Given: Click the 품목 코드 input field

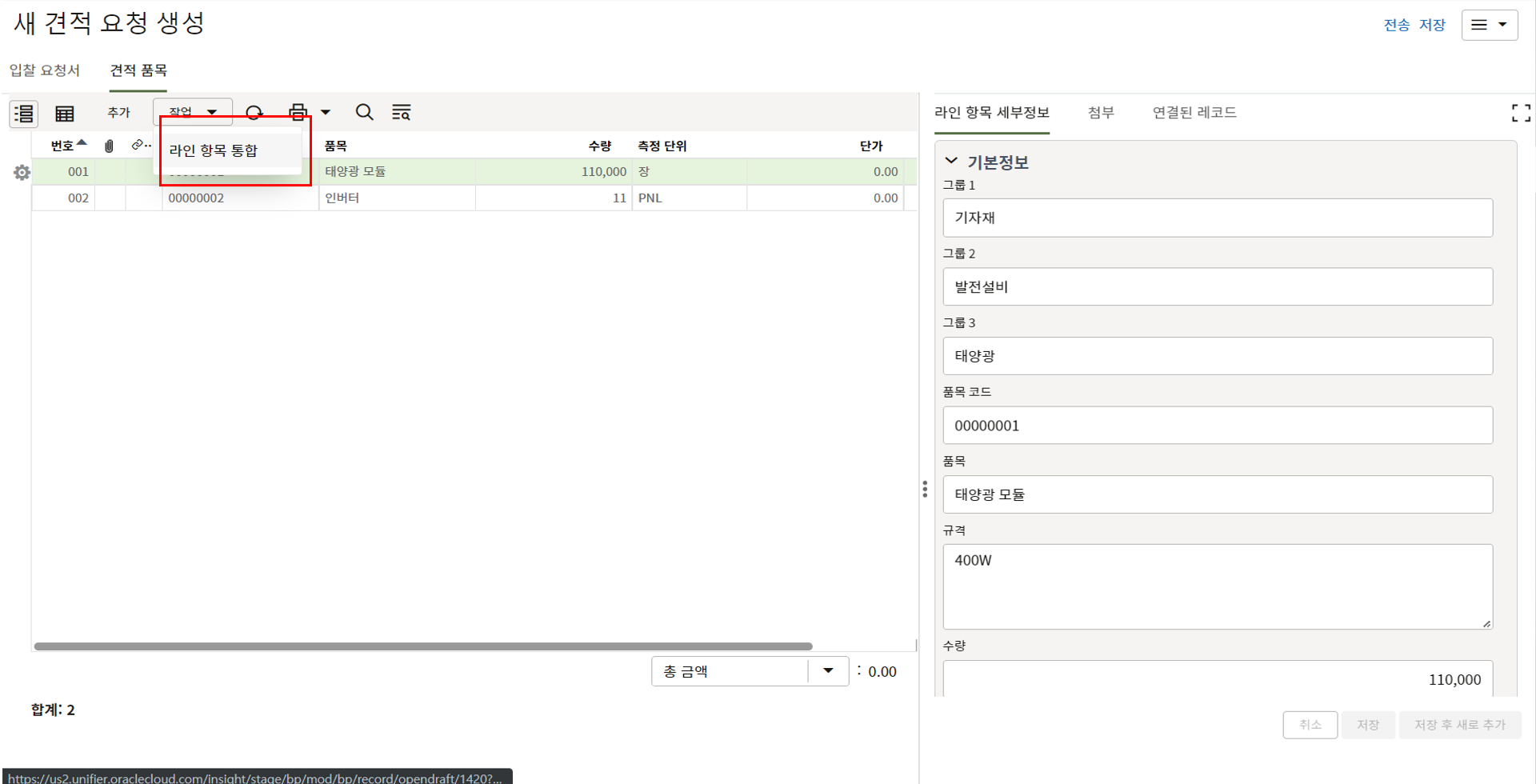Looking at the screenshot, I should 1217,426.
